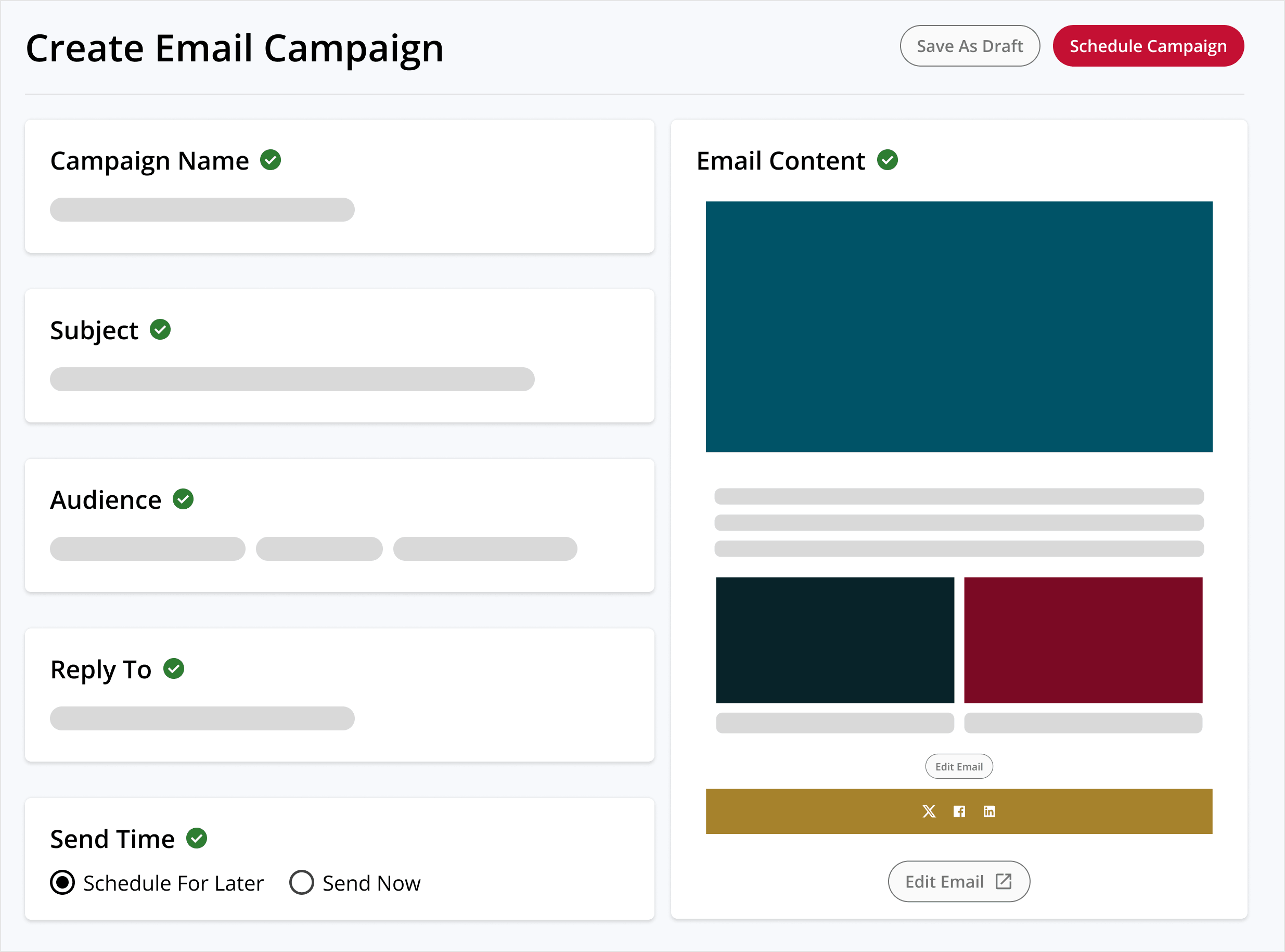Click the Email Content heading
Viewport: 1285px width, 952px height.
tap(781, 161)
